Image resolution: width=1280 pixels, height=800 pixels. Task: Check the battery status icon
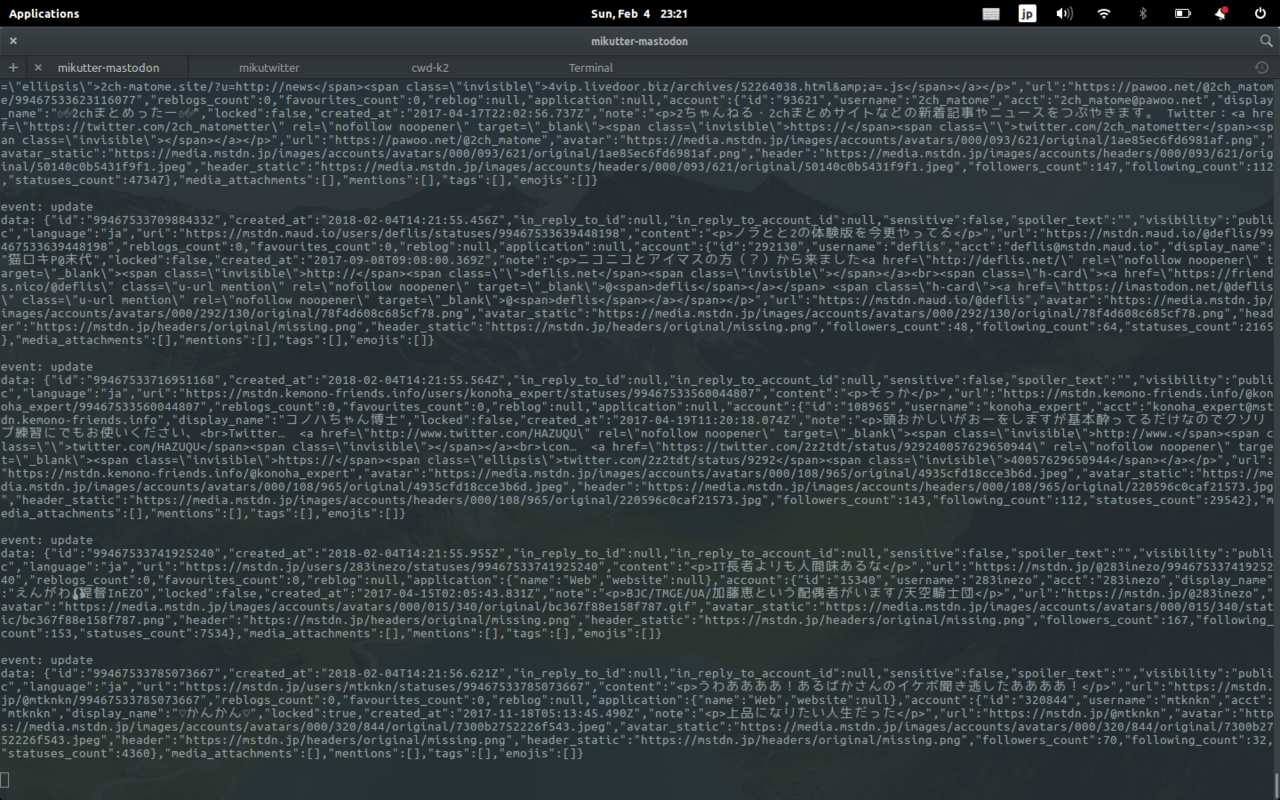tap(1182, 14)
